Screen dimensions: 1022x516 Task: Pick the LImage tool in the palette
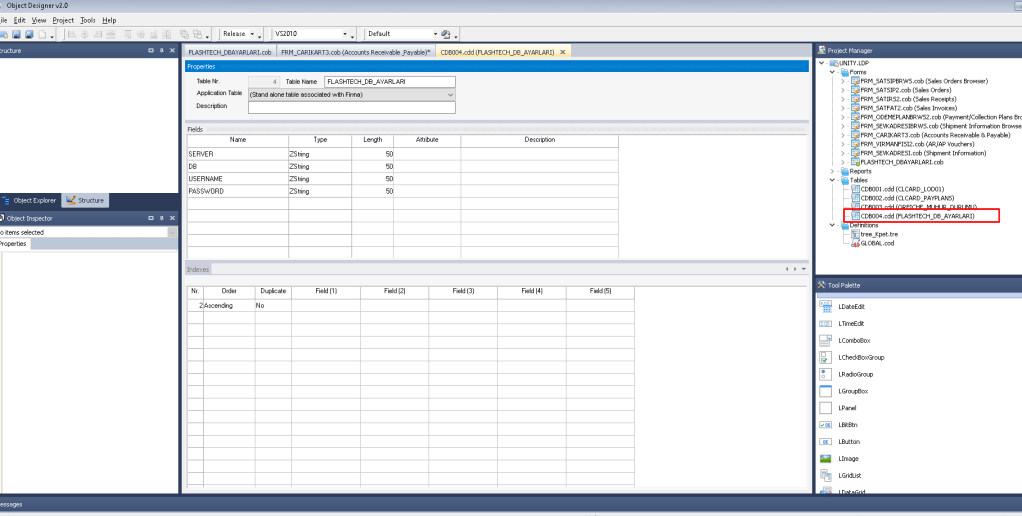pyautogui.click(x=847, y=458)
